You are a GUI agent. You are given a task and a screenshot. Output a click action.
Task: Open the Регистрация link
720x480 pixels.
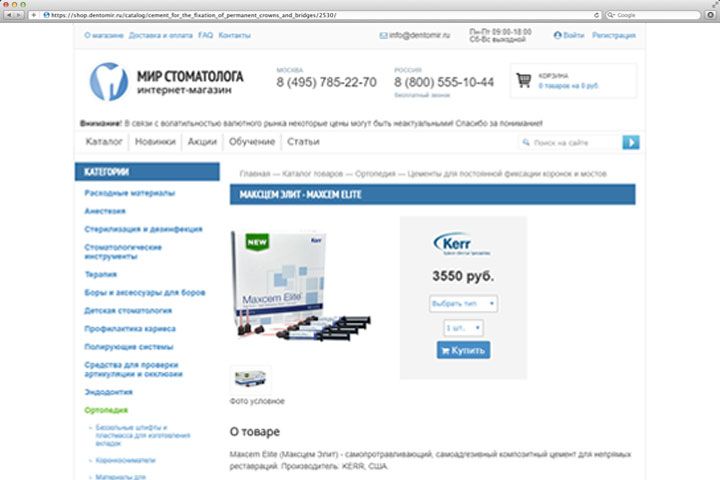point(613,35)
